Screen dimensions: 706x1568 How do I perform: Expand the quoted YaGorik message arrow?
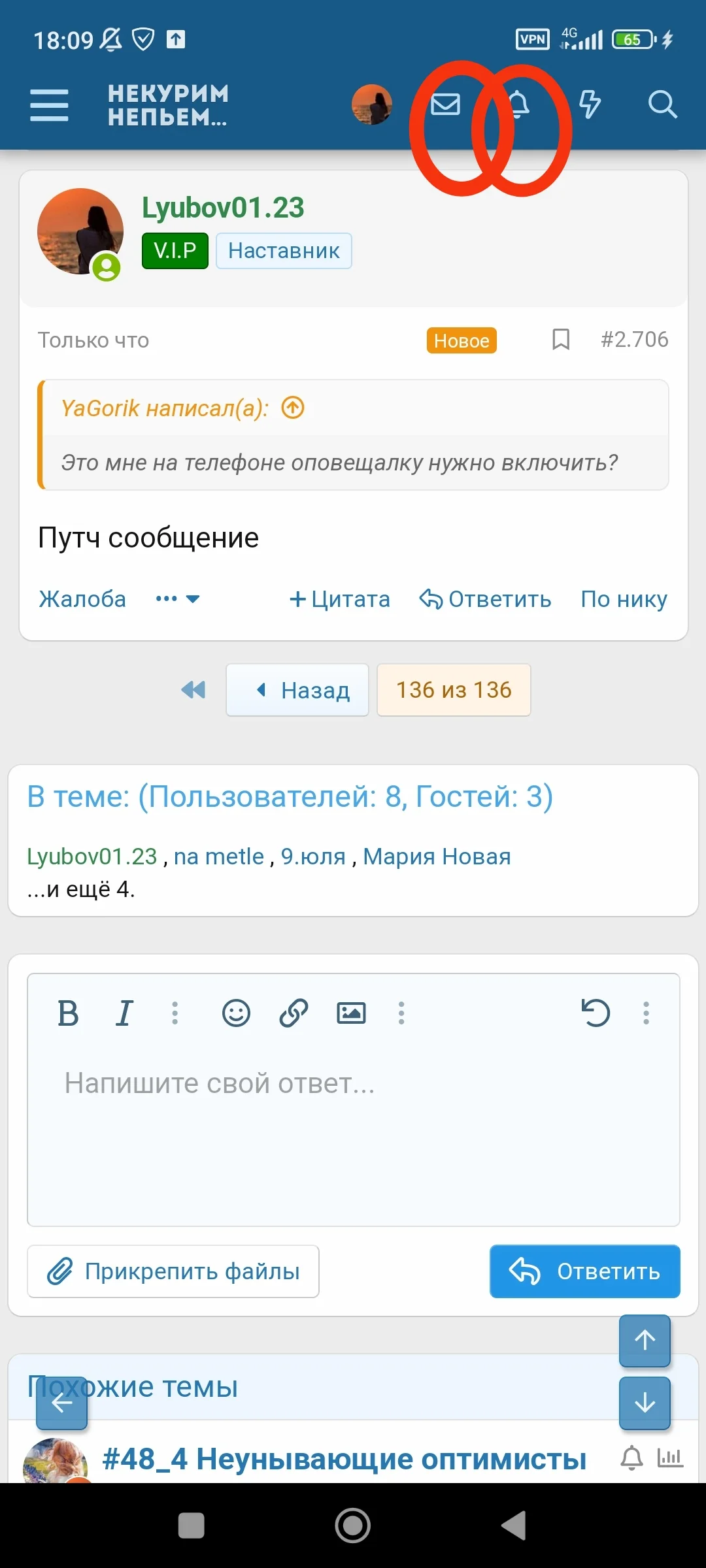click(x=292, y=408)
